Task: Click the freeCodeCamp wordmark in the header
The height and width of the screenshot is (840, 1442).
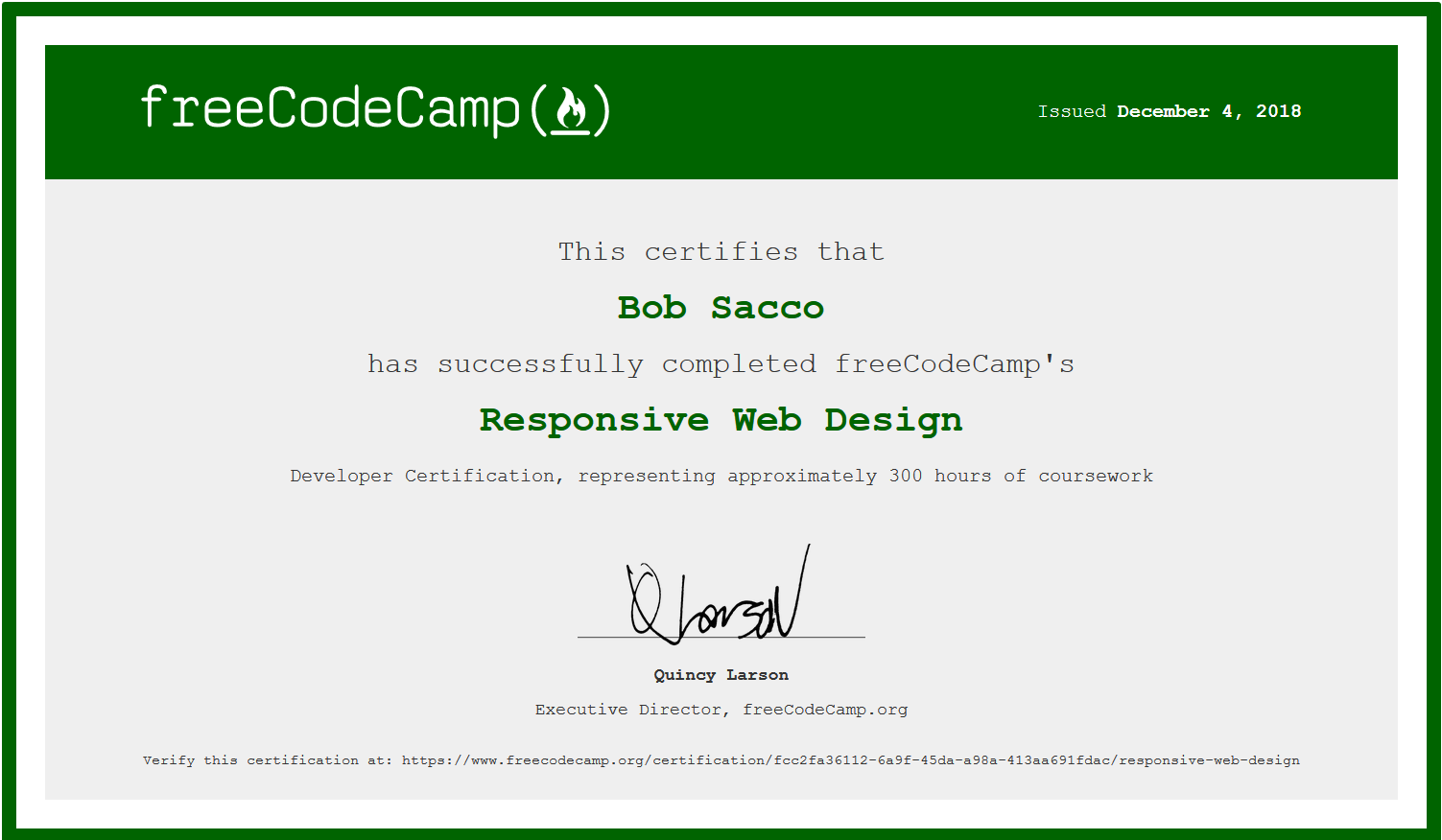Action: point(331,109)
